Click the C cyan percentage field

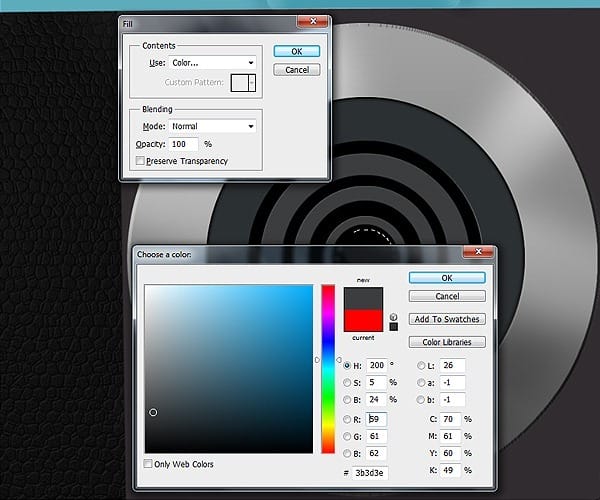450,419
